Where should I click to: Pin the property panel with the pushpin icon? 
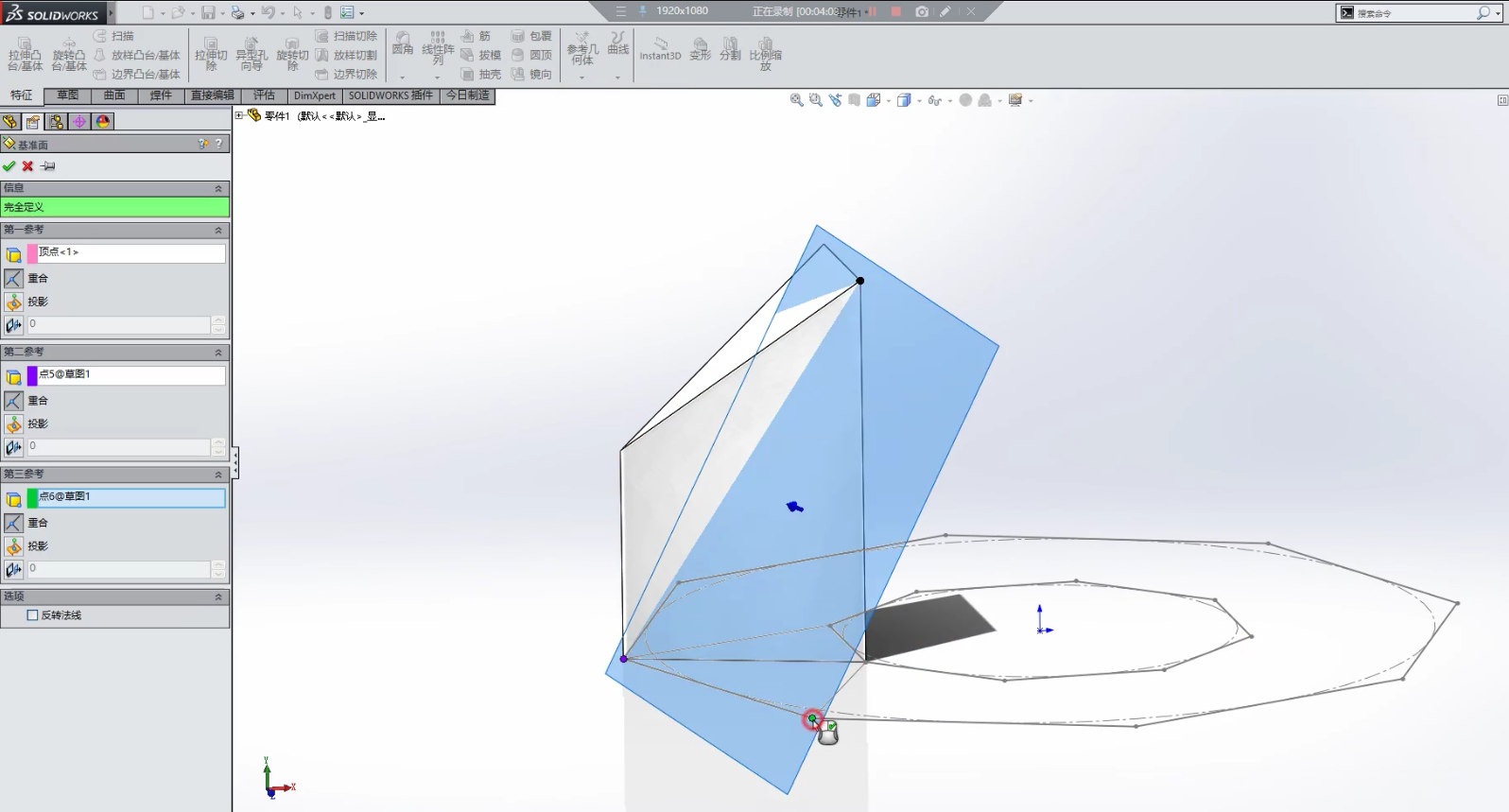coord(48,166)
